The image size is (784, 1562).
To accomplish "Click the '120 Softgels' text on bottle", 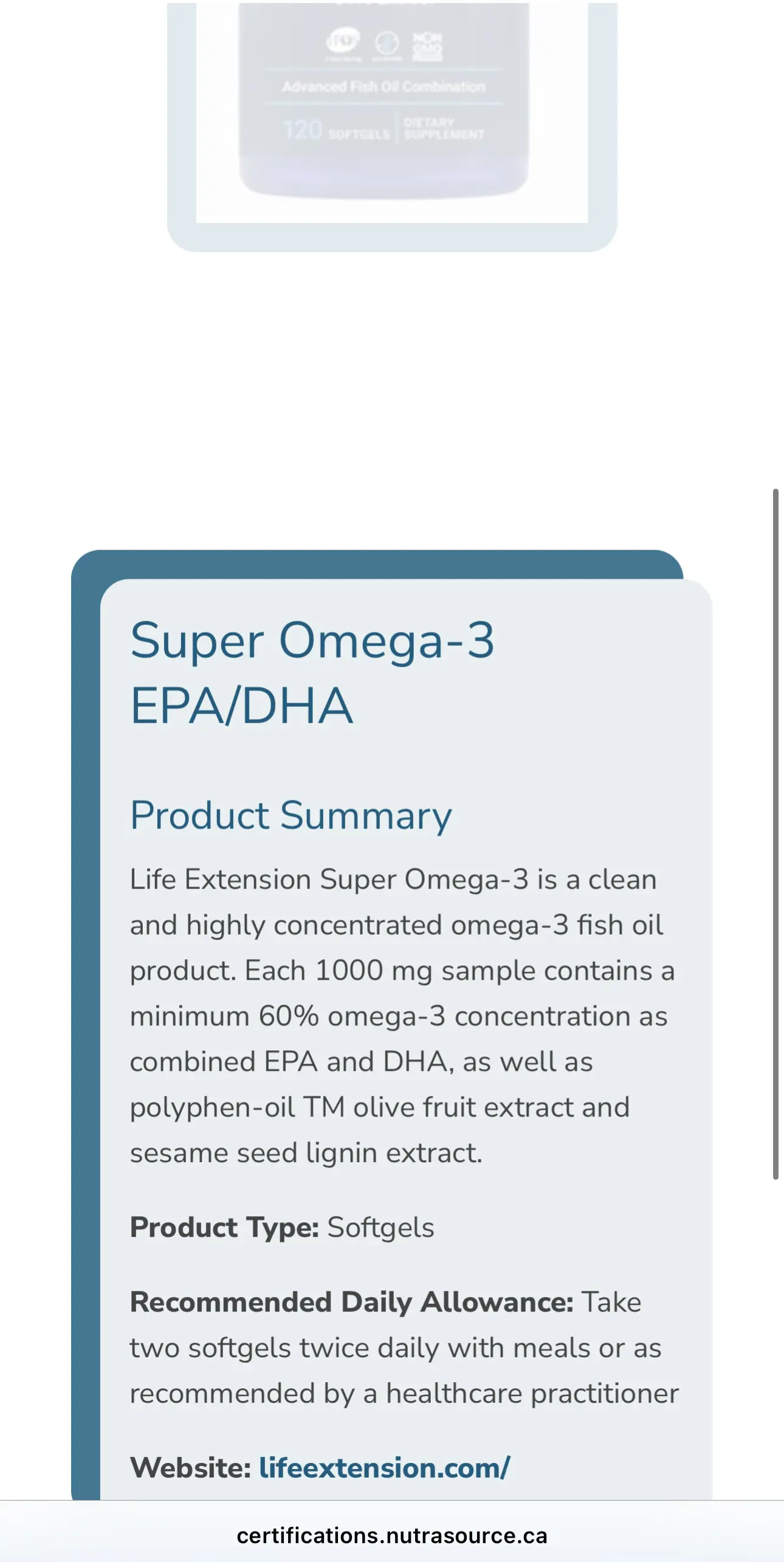I will pyautogui.click(x=336, y=130).
